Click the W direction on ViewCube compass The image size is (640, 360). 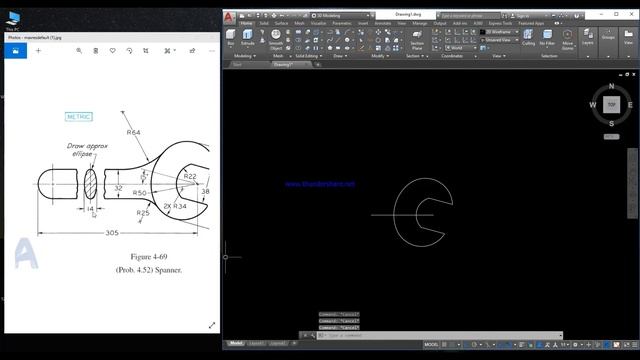tap(593, 105)
